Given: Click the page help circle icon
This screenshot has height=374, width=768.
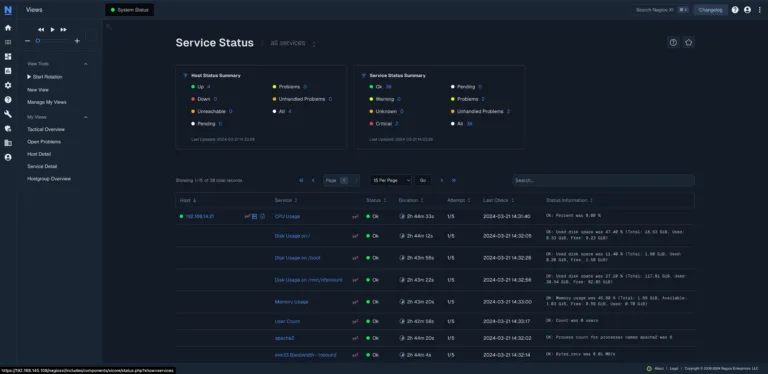Looking at the screenshot, I should coord(673,43).
